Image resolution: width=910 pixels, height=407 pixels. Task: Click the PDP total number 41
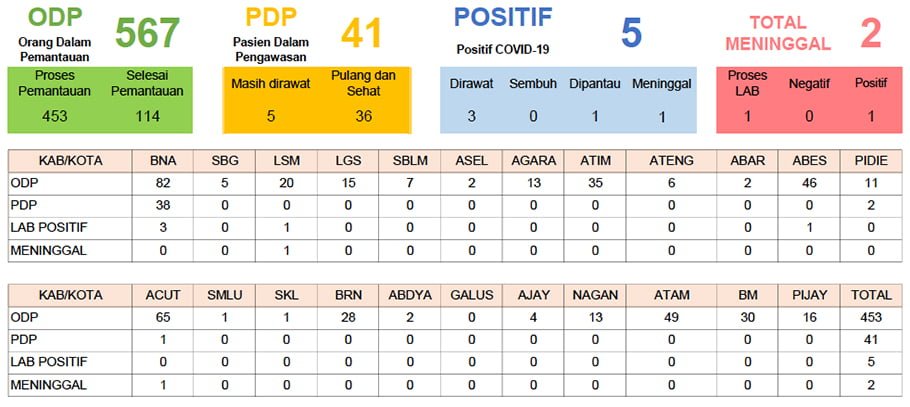(362, 33)
